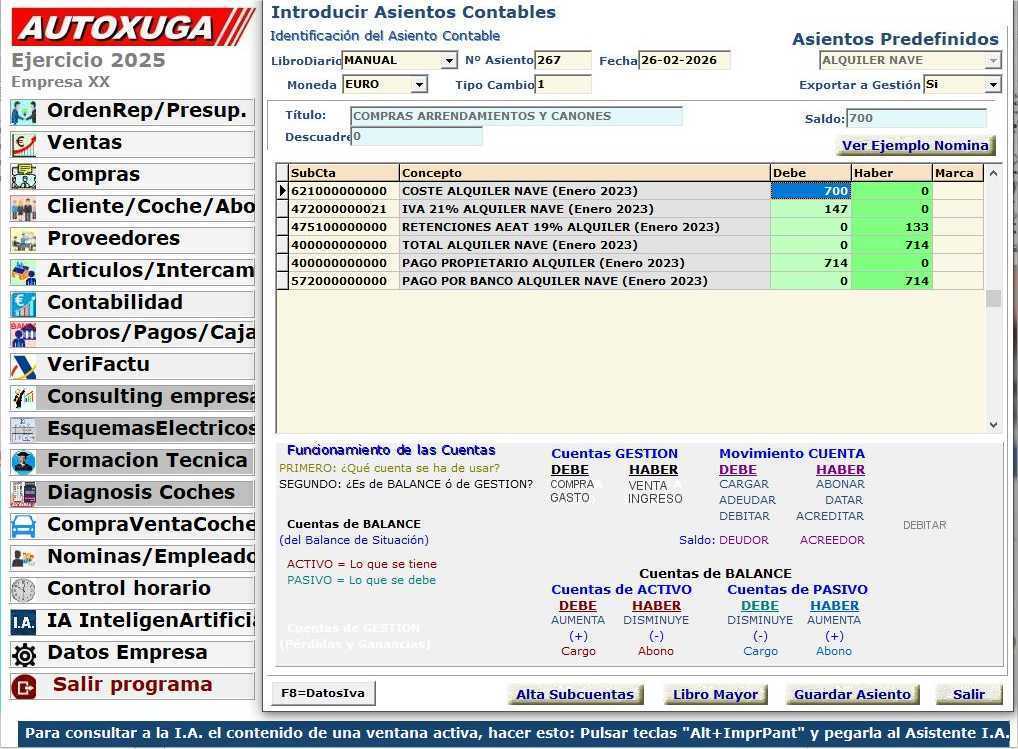Screen dimensions: 1018x749
Task: Open Compras via its sidebar icon
Action: point(23,176)
